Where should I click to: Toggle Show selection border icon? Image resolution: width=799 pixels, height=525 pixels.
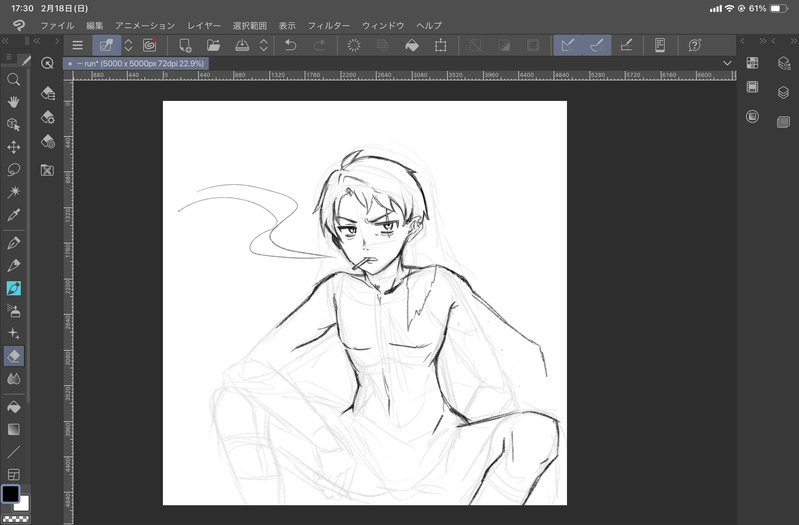[x=533, y=45]
